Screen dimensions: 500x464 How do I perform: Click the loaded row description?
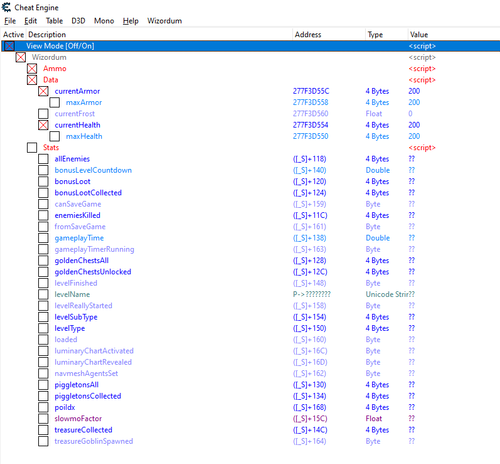pyautogui.click(x=66, y=340)
